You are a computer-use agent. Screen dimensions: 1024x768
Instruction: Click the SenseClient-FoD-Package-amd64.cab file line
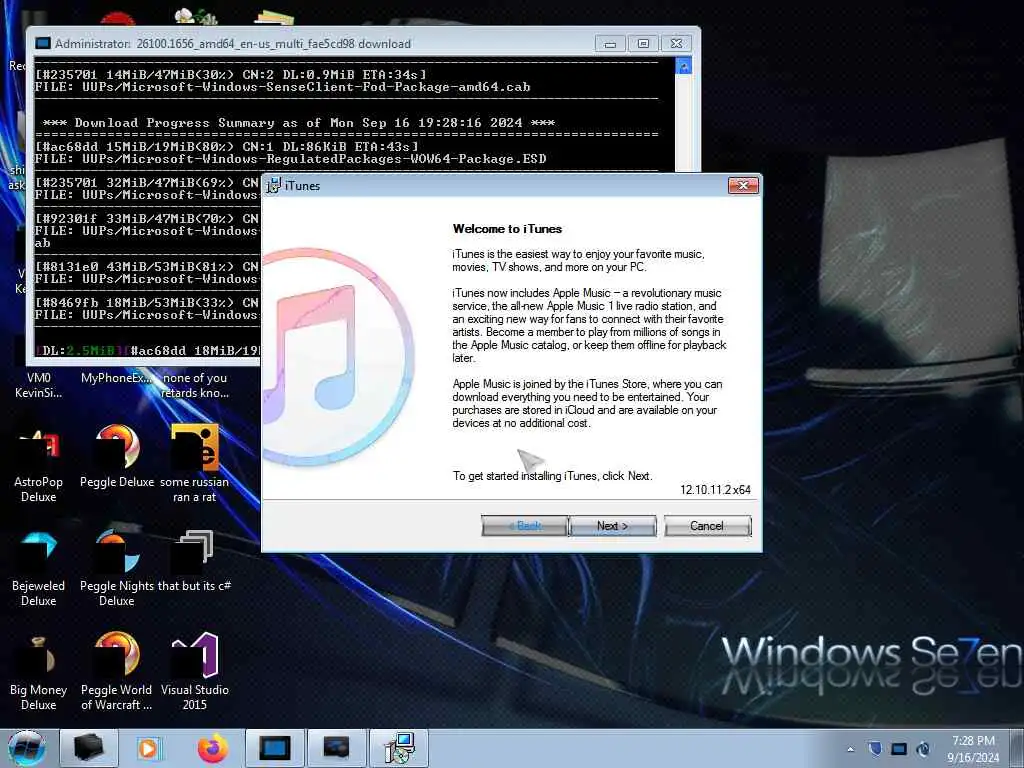pos(282,87)
